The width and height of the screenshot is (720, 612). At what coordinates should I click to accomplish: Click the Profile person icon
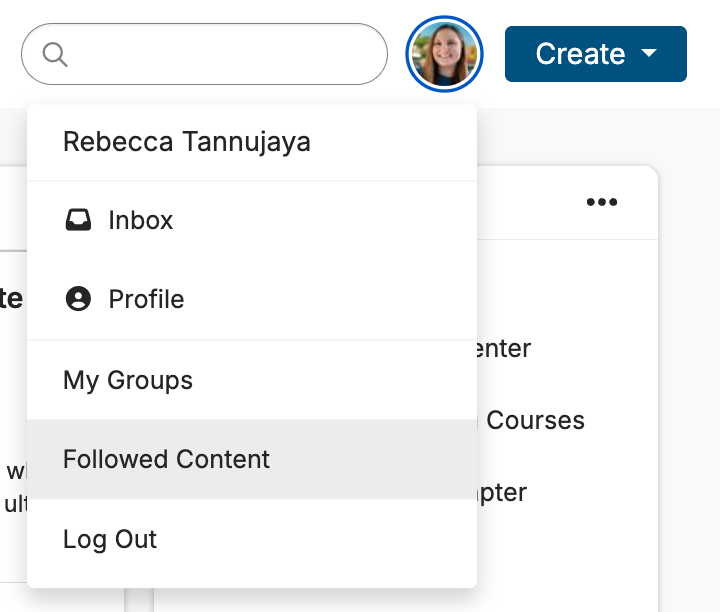(x=78, y=299)
